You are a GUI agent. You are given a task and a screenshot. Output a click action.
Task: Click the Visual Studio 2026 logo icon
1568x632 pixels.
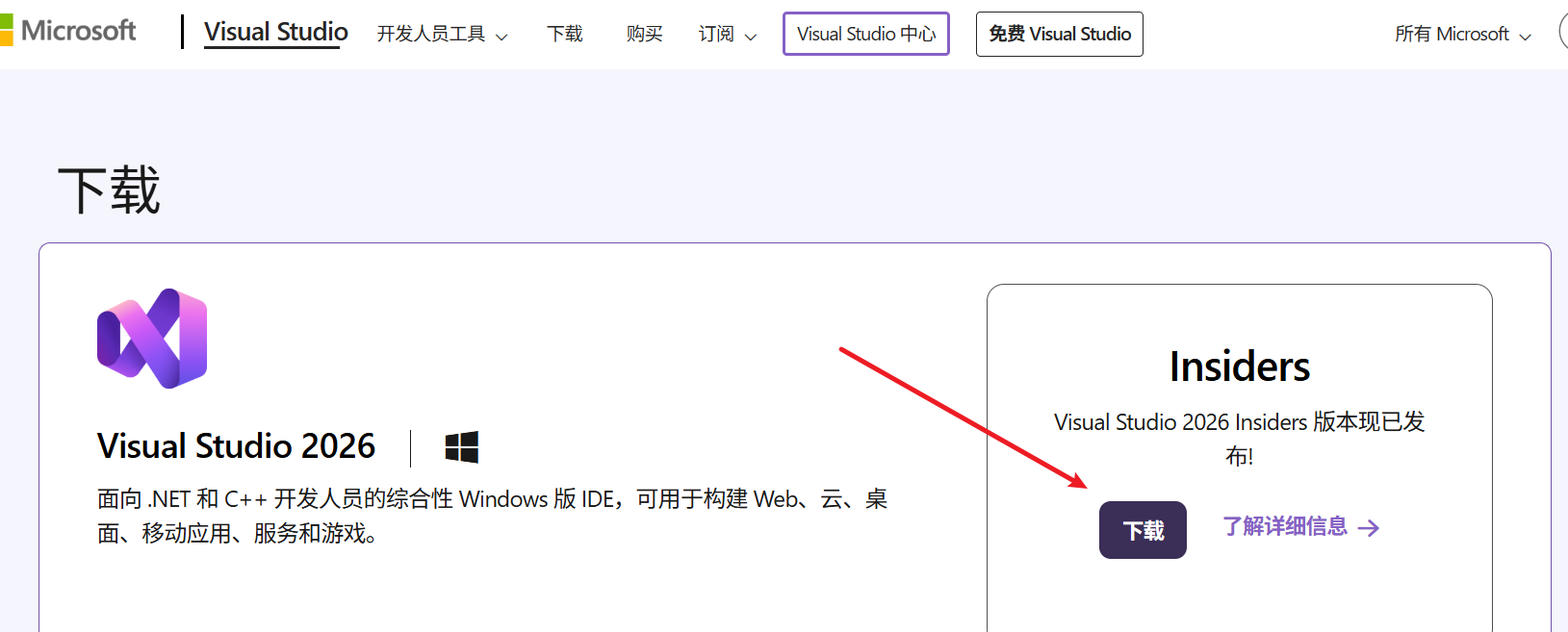pyautogui.click(x=152, y=339)
